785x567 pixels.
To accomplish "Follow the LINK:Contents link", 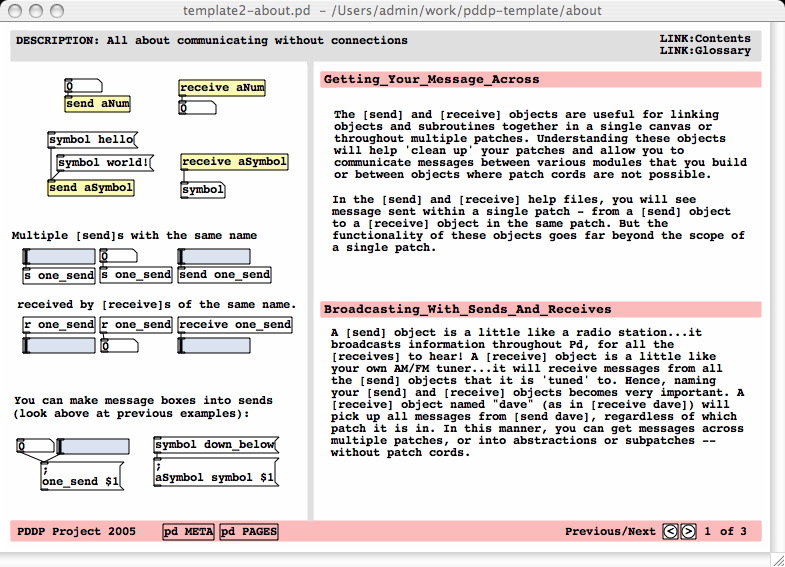I will (x=705, y=39).
